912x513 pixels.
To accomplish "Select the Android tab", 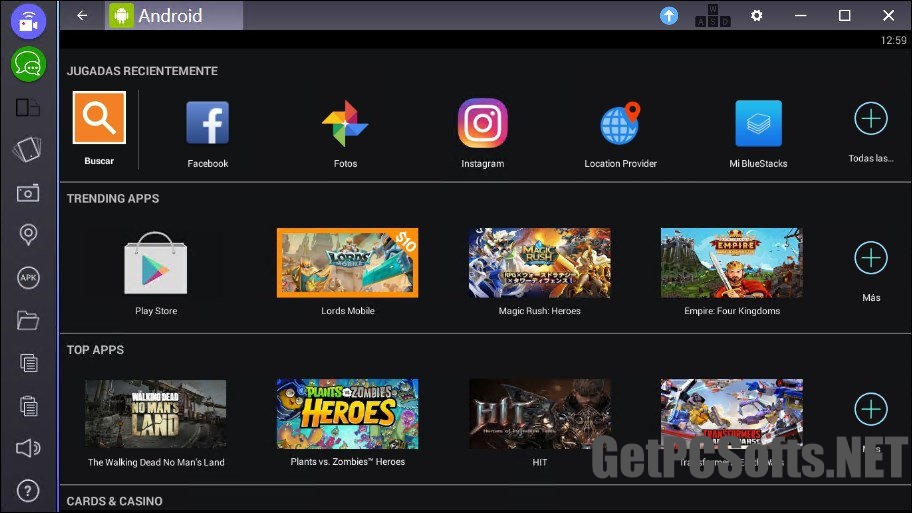I will (x=173, y=16).
